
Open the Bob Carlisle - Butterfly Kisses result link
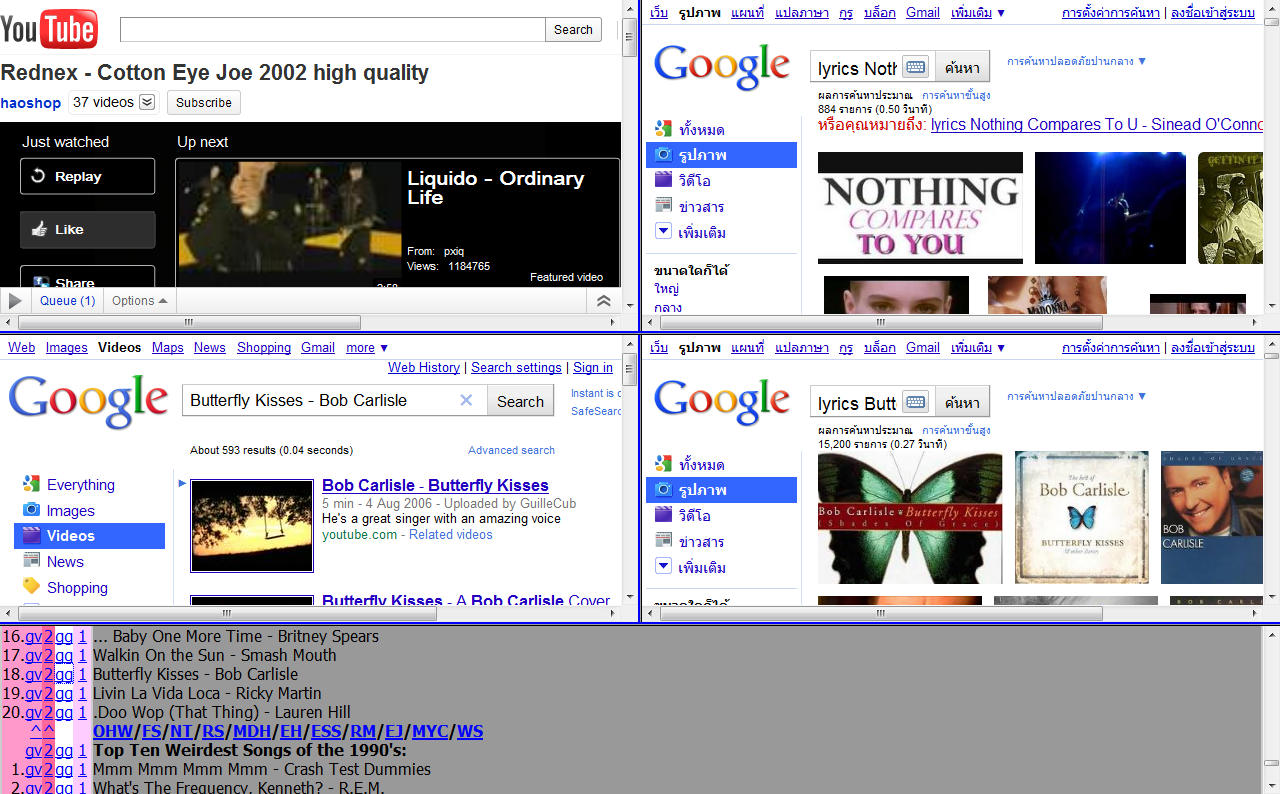[x=435, y=485]
